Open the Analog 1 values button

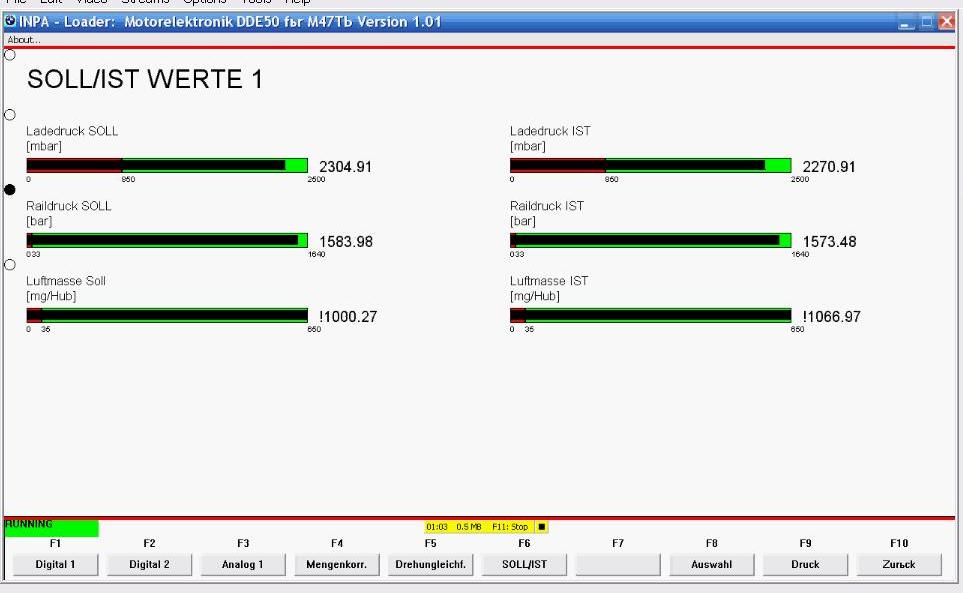click(243, 564)
